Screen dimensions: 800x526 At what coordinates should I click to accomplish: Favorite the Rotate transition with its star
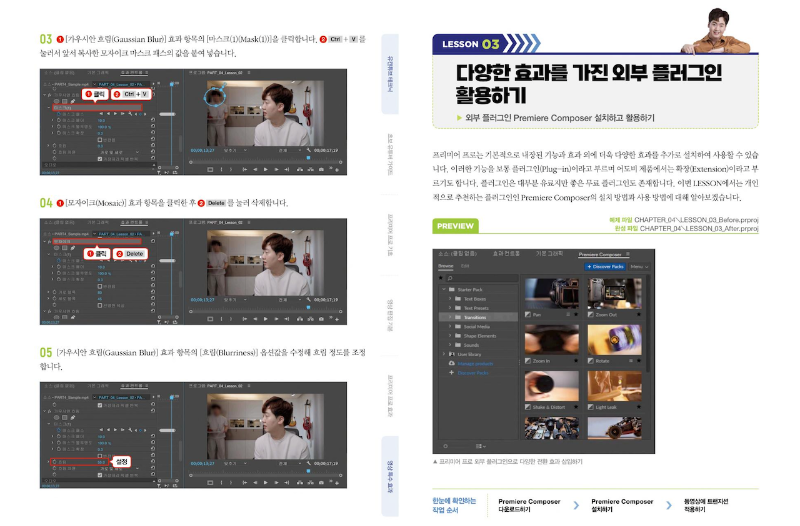pyautogui.click(x=639, y=361)
